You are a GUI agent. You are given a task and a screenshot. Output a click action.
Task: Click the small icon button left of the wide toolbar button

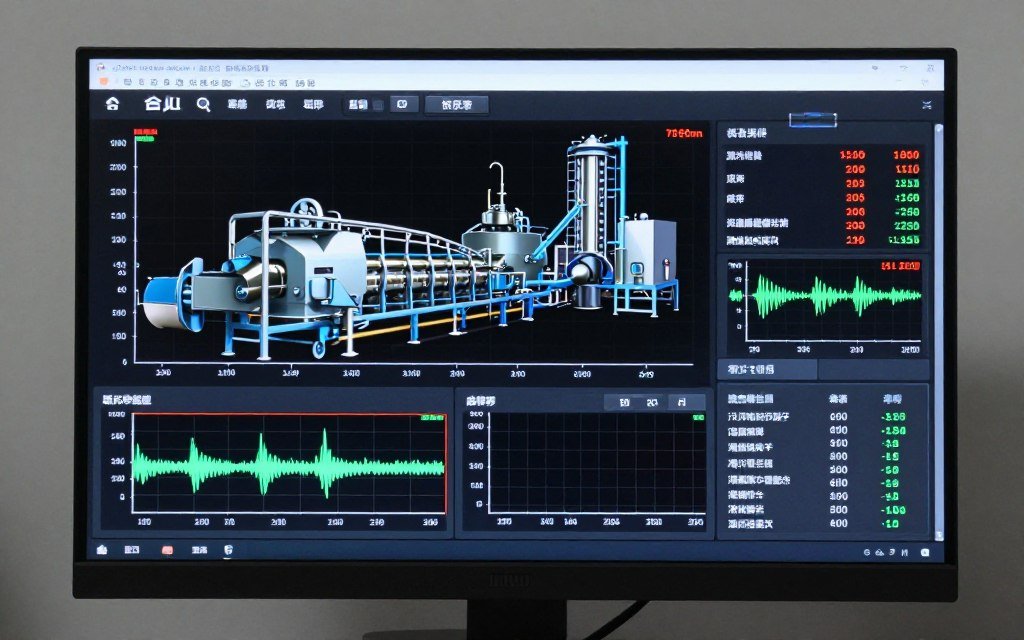point(404,104)
